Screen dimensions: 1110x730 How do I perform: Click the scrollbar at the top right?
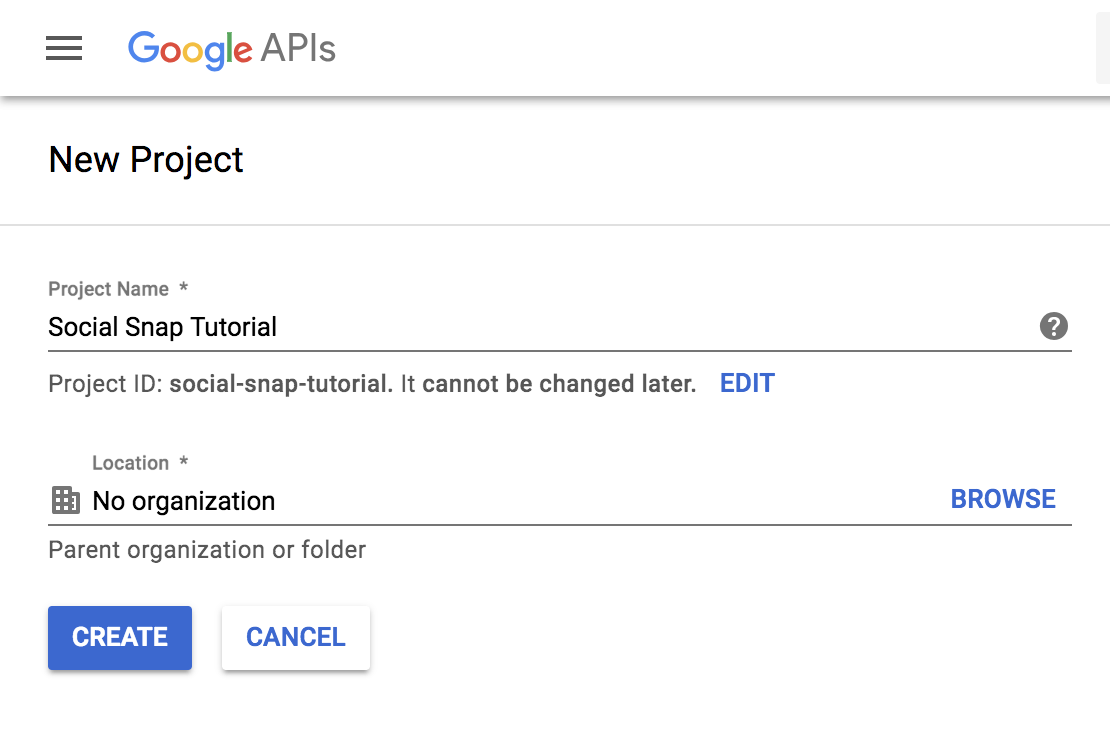pyautogui.click(x=1104, y=45)
